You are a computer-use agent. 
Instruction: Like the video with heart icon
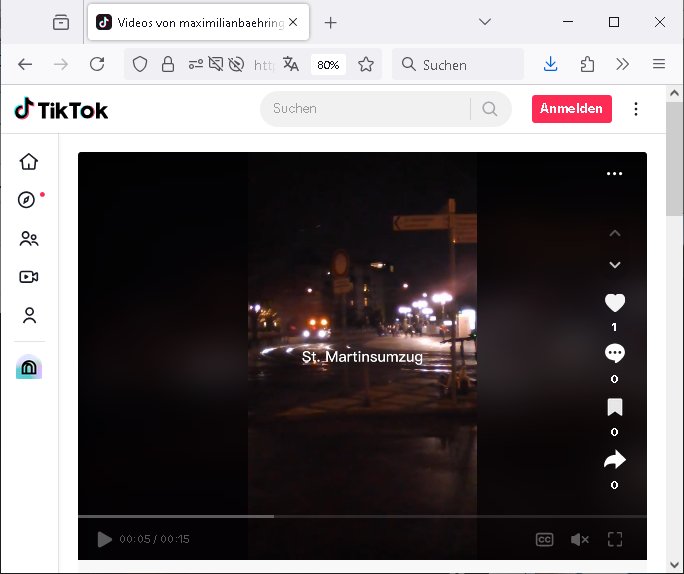point(614,303)
